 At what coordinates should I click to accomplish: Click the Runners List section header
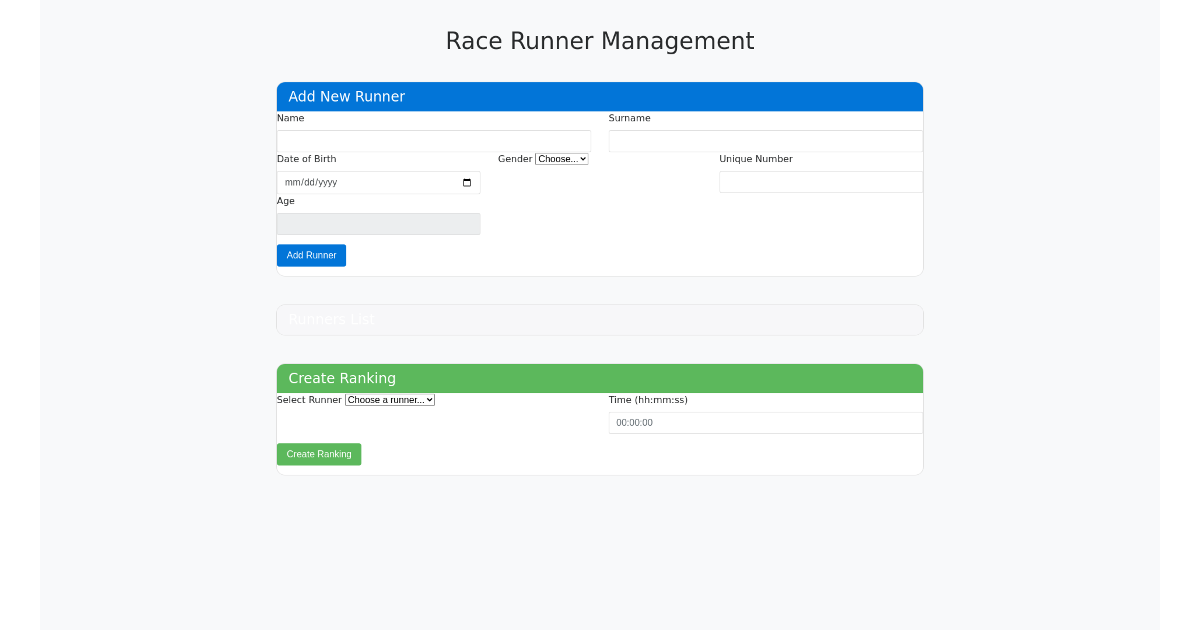tap(331, 319)
